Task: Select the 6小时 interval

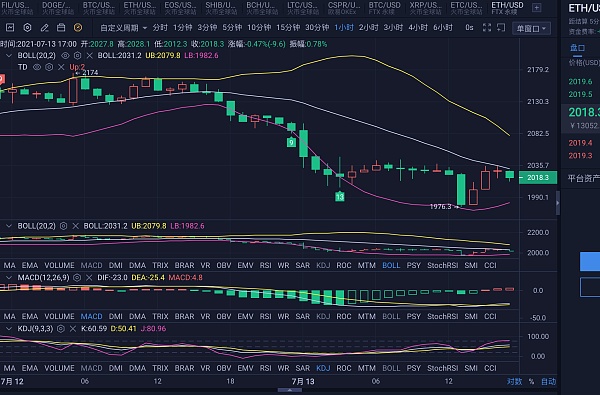Action: coord(443,28)
